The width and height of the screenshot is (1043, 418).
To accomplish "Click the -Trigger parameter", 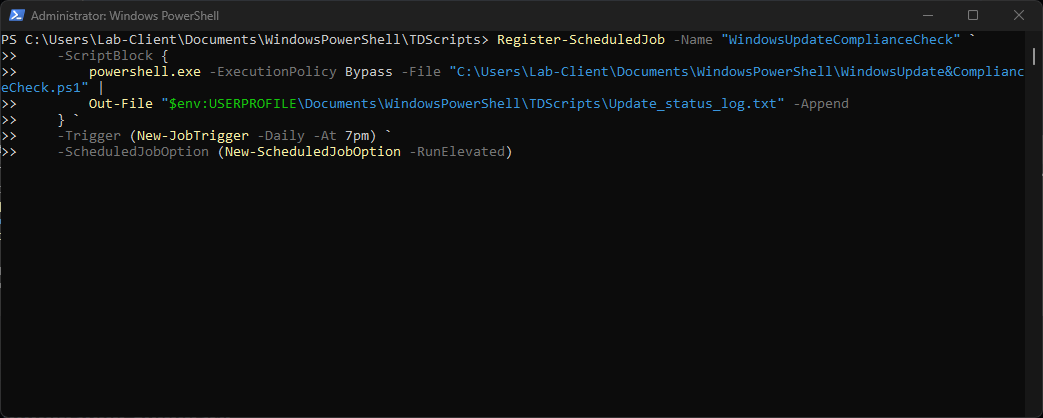I will click(x=89, y=136).
